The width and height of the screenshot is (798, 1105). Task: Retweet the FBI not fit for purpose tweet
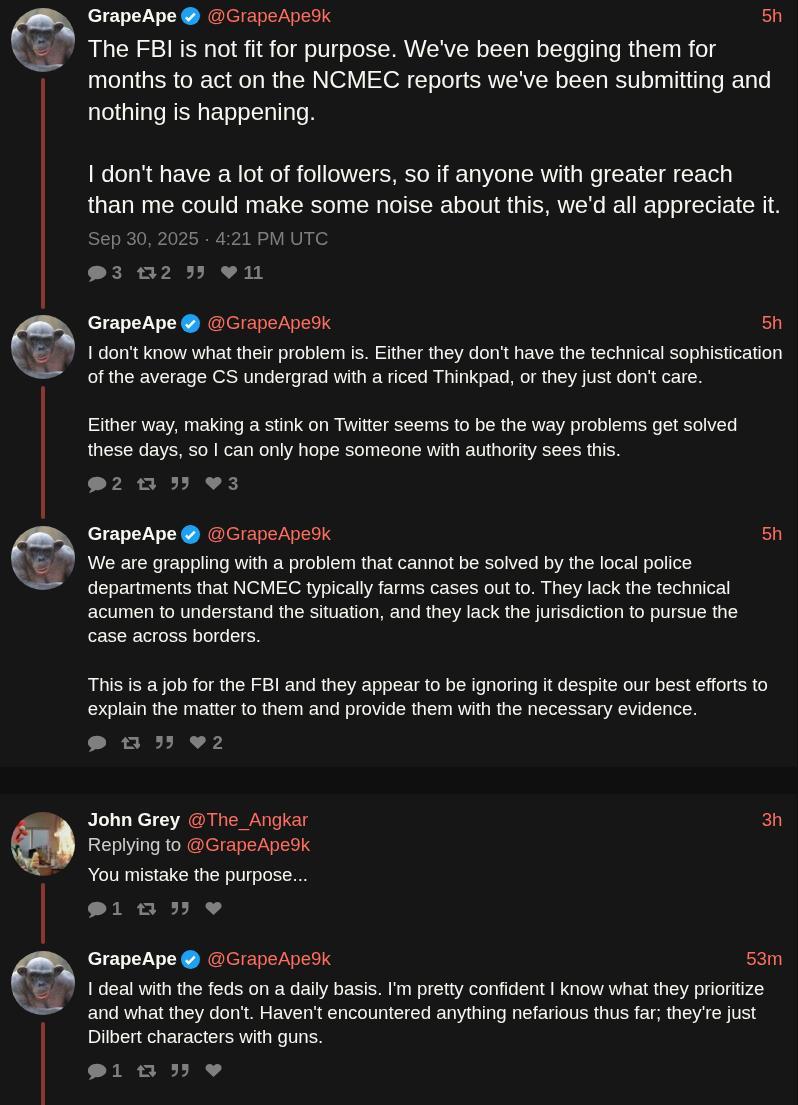[147, 273]
